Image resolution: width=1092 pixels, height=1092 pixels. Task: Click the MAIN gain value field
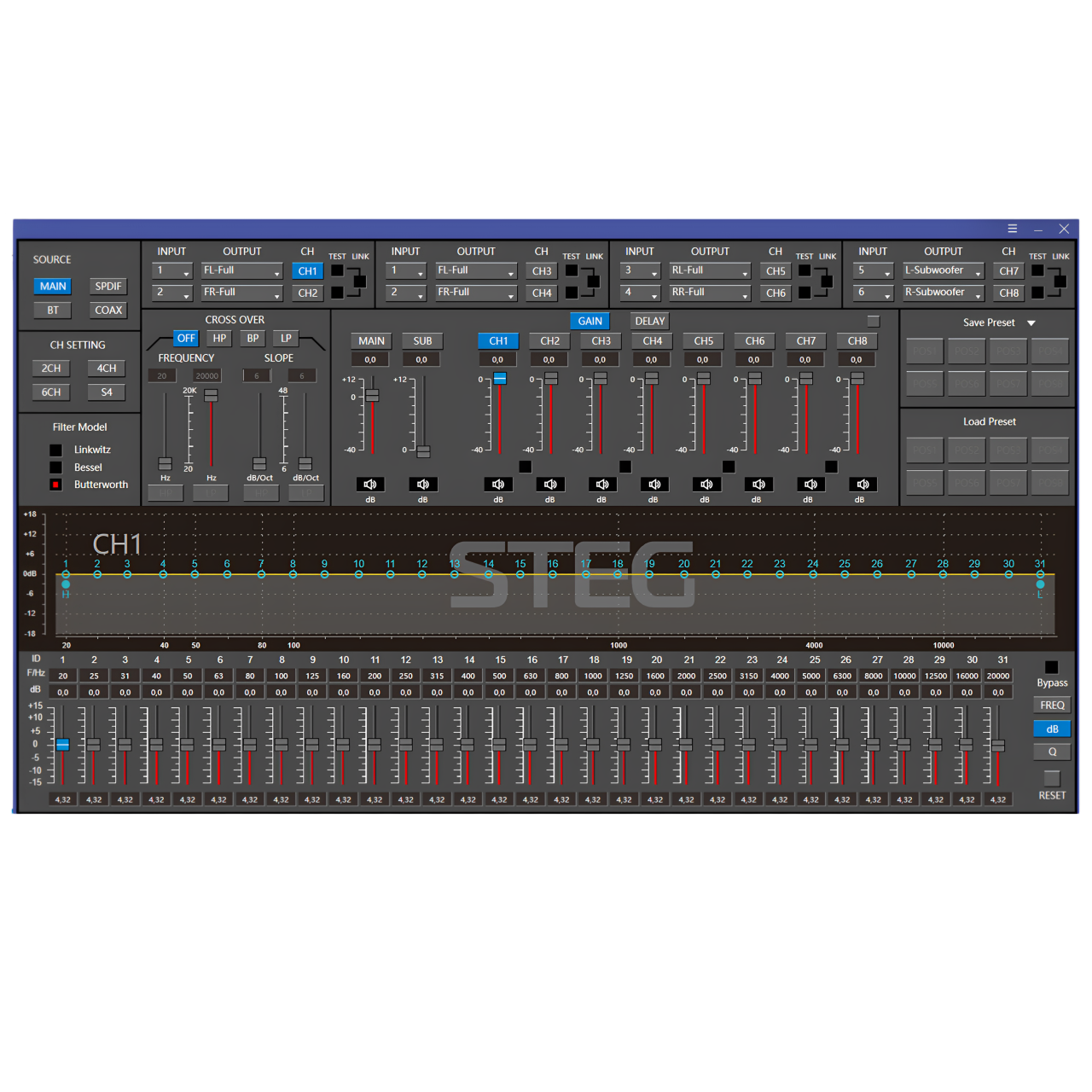click(370, 360)
